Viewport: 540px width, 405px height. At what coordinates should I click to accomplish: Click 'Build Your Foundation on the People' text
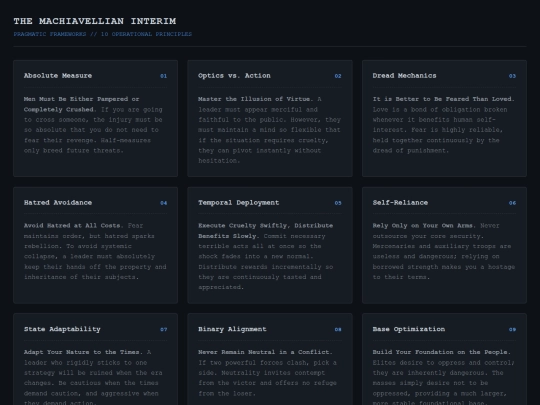(x=442, y=352)
